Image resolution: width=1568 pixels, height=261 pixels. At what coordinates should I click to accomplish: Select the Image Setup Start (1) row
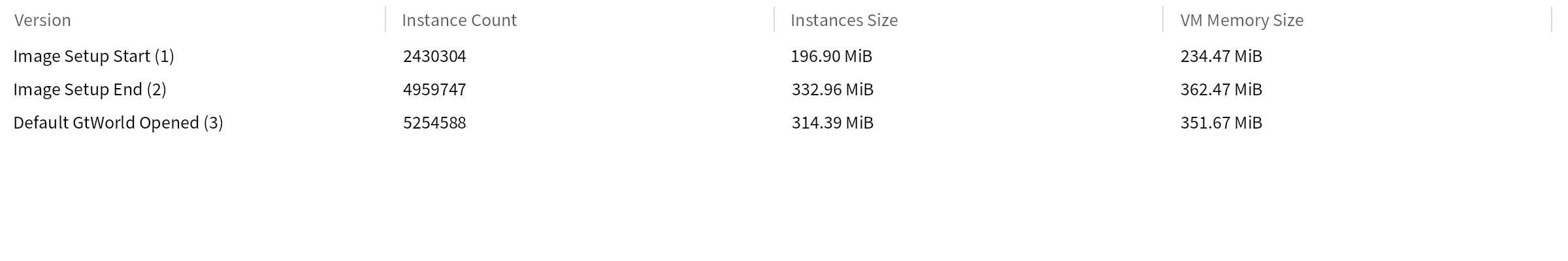(x=94, y=56)
